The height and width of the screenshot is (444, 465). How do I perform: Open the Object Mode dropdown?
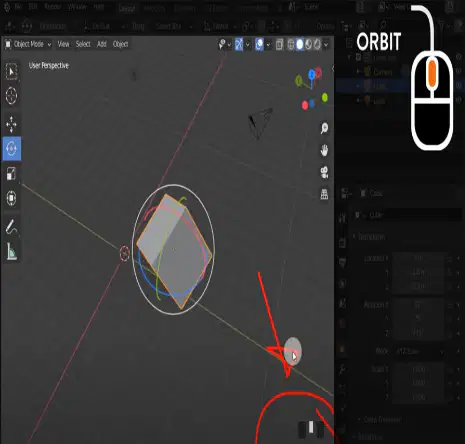pos(28,44)
